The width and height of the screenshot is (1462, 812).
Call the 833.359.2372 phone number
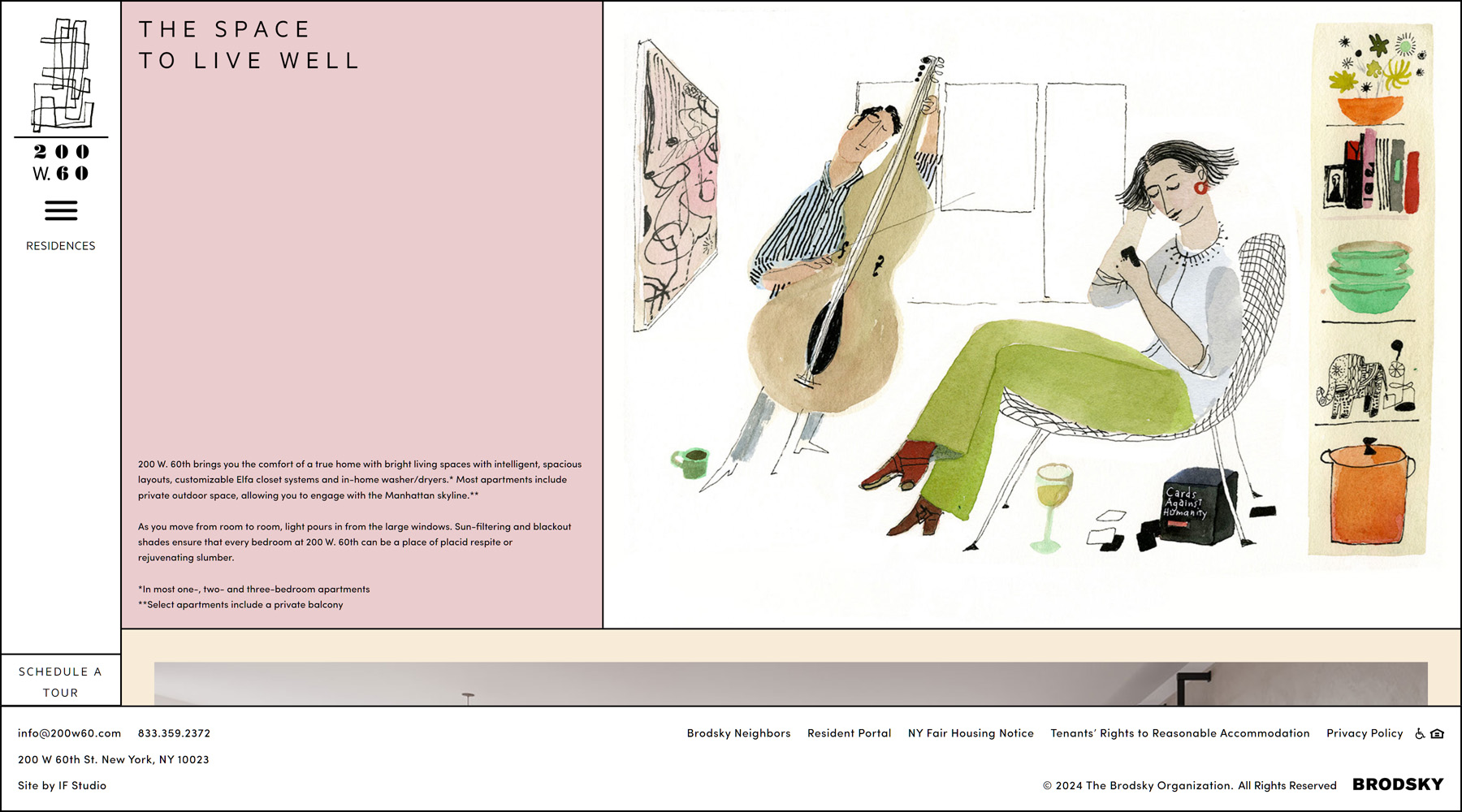174,733
